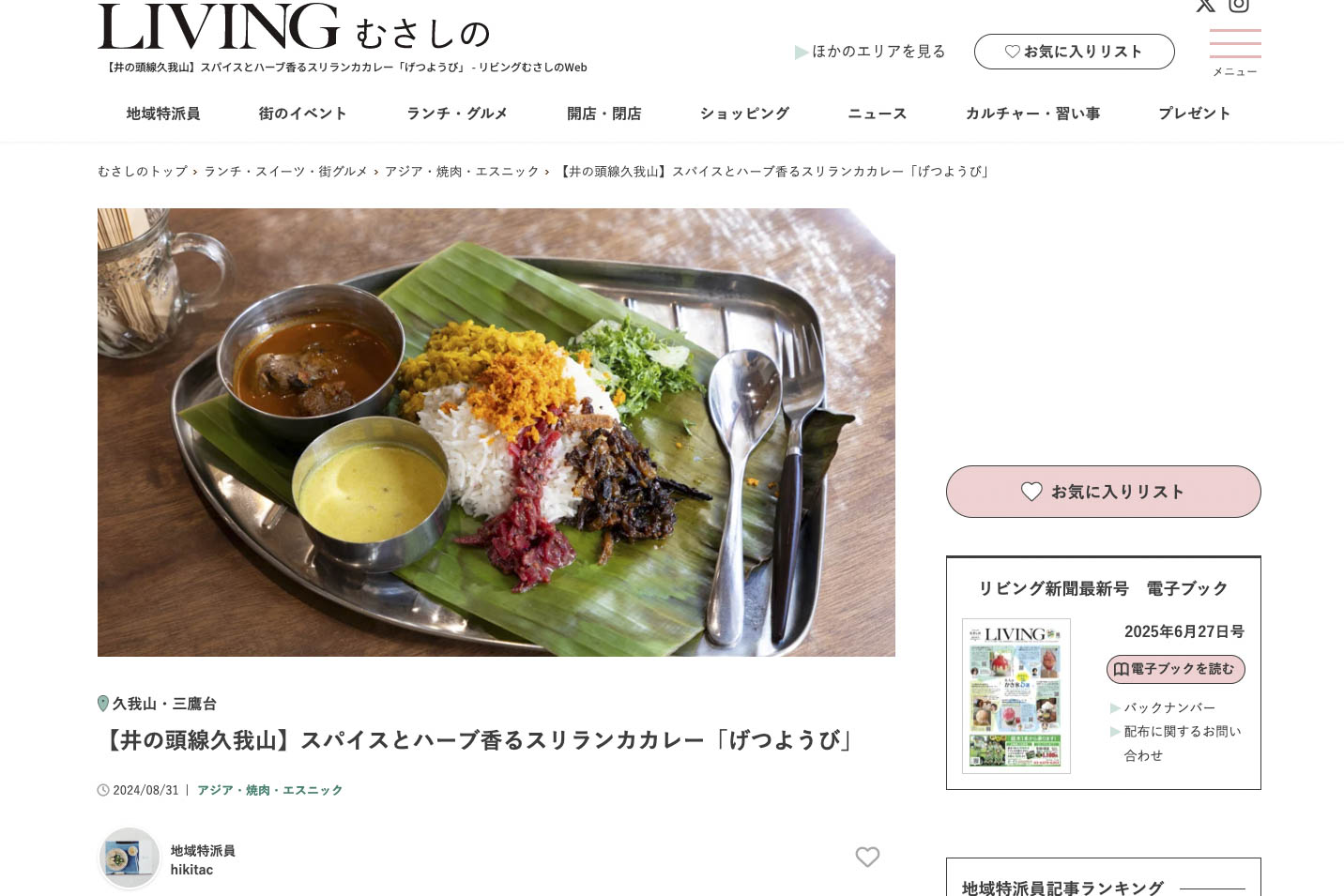Click the LIVING むさしの logo
This screenshot has width=1344, height=896.
294,27
